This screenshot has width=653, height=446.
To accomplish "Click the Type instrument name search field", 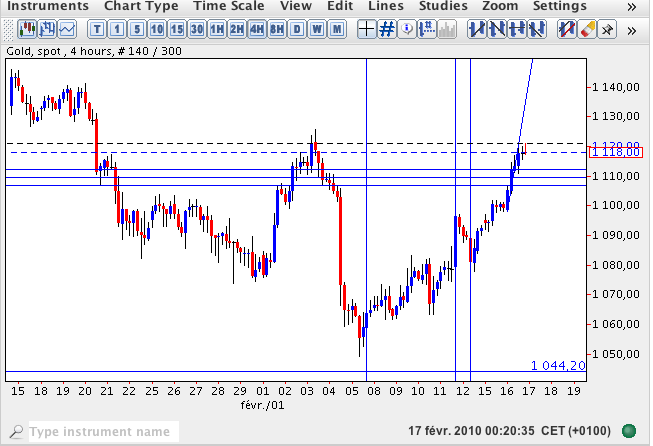I will point(100,432).
